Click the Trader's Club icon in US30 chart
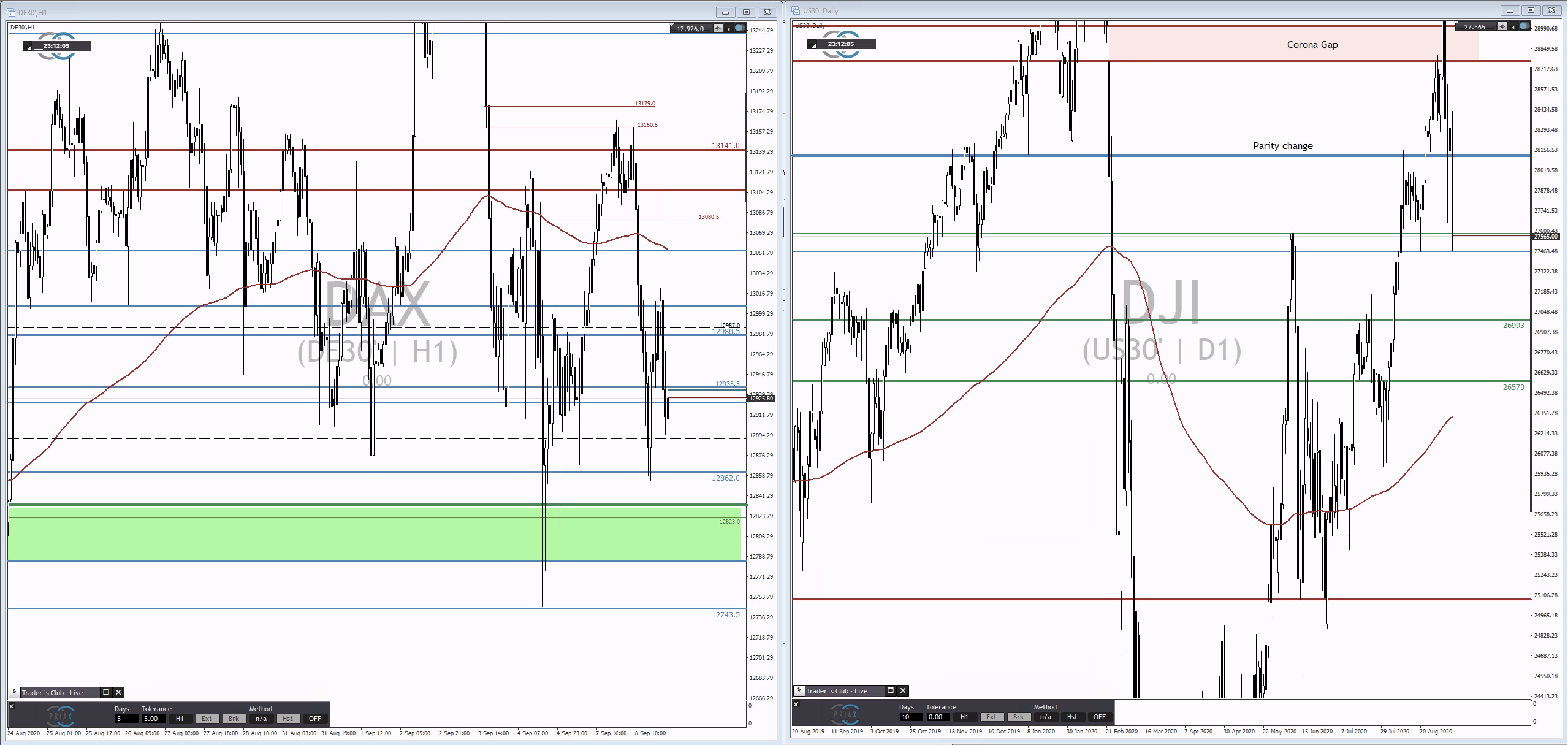The width and height of the screenshot is (1568, 745). click(x=799, y=690)
